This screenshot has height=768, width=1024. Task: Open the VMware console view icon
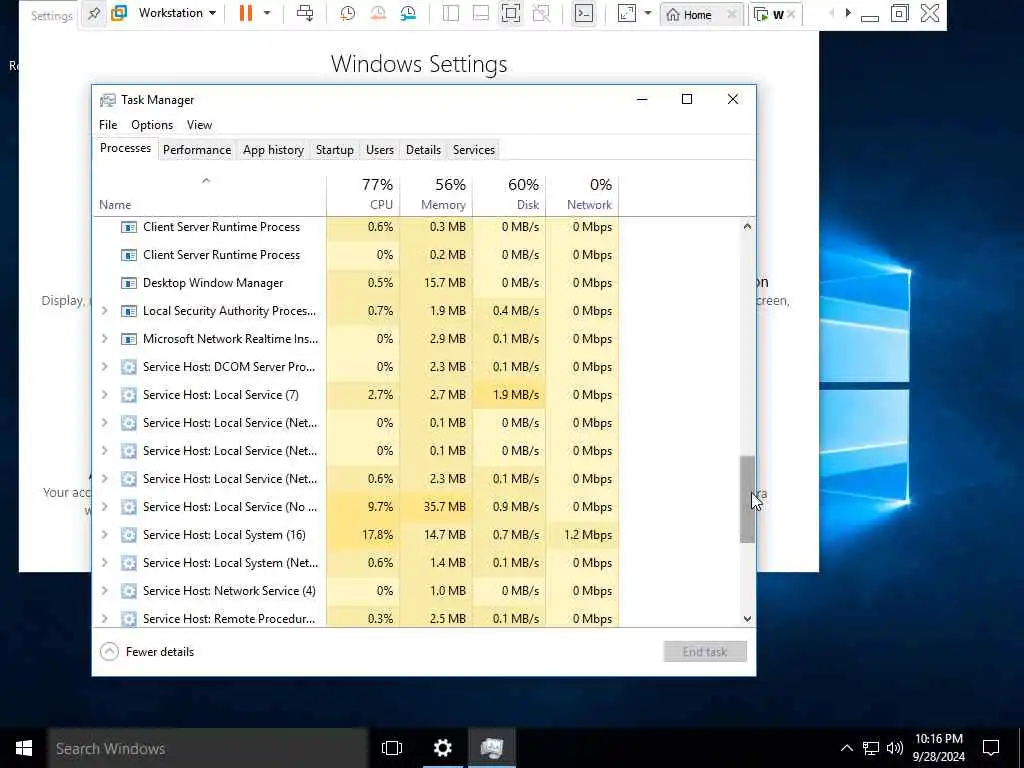(584, 13)
